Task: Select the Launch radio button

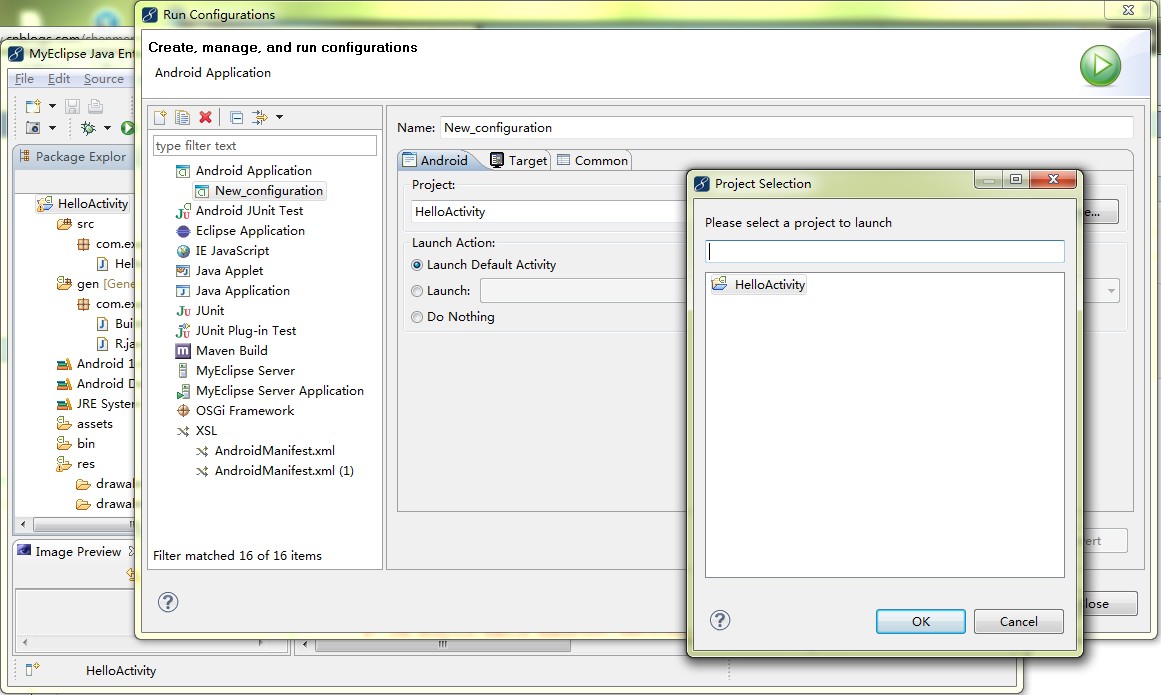Action: coord(417,291)
